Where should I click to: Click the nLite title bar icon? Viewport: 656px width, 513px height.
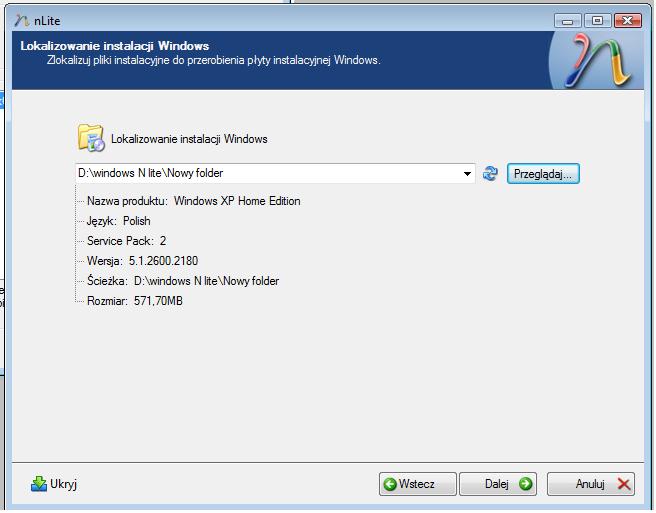(x=22, y=21)
